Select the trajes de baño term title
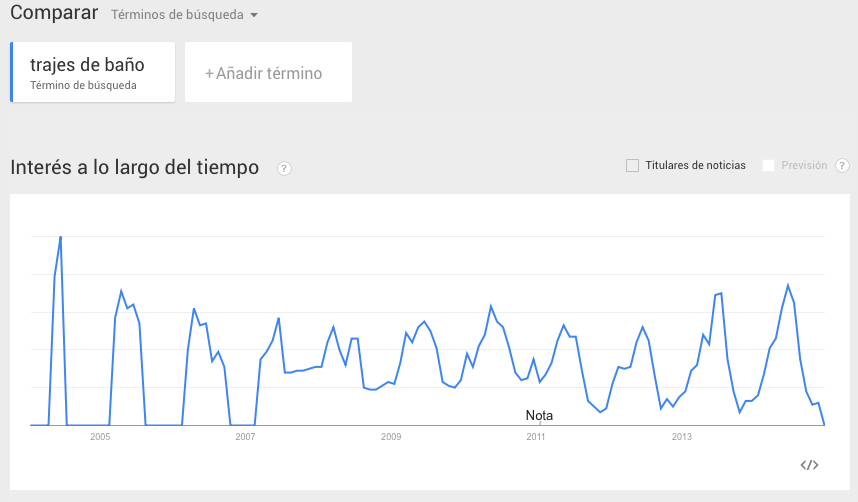Viewport: 858px width, 502px height. (x=87, y=65)
